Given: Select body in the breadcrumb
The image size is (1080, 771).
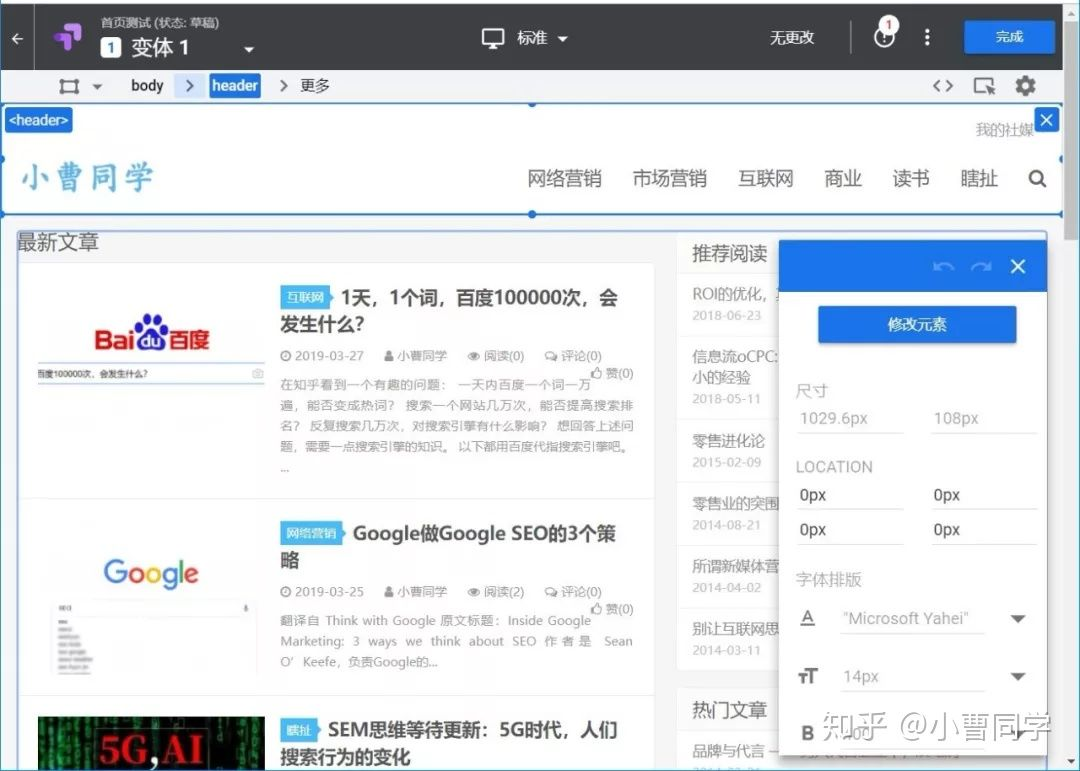Looking at the screenshot, I should point(147,85).
